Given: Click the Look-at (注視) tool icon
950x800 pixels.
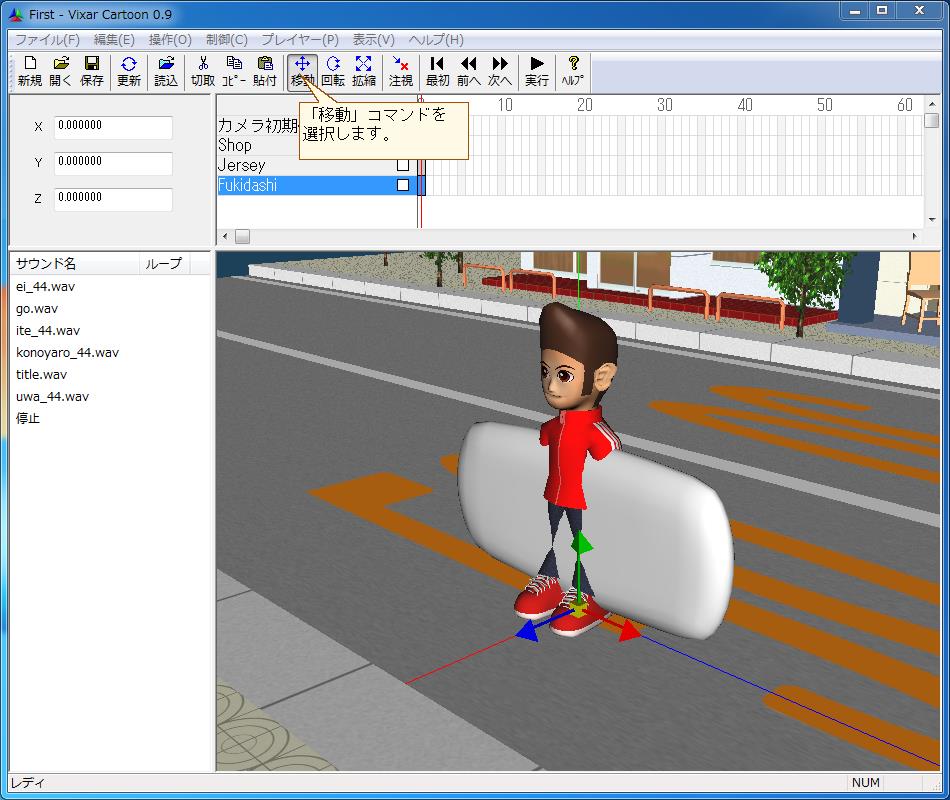Looking at the screenshot, I should point(401,71).
